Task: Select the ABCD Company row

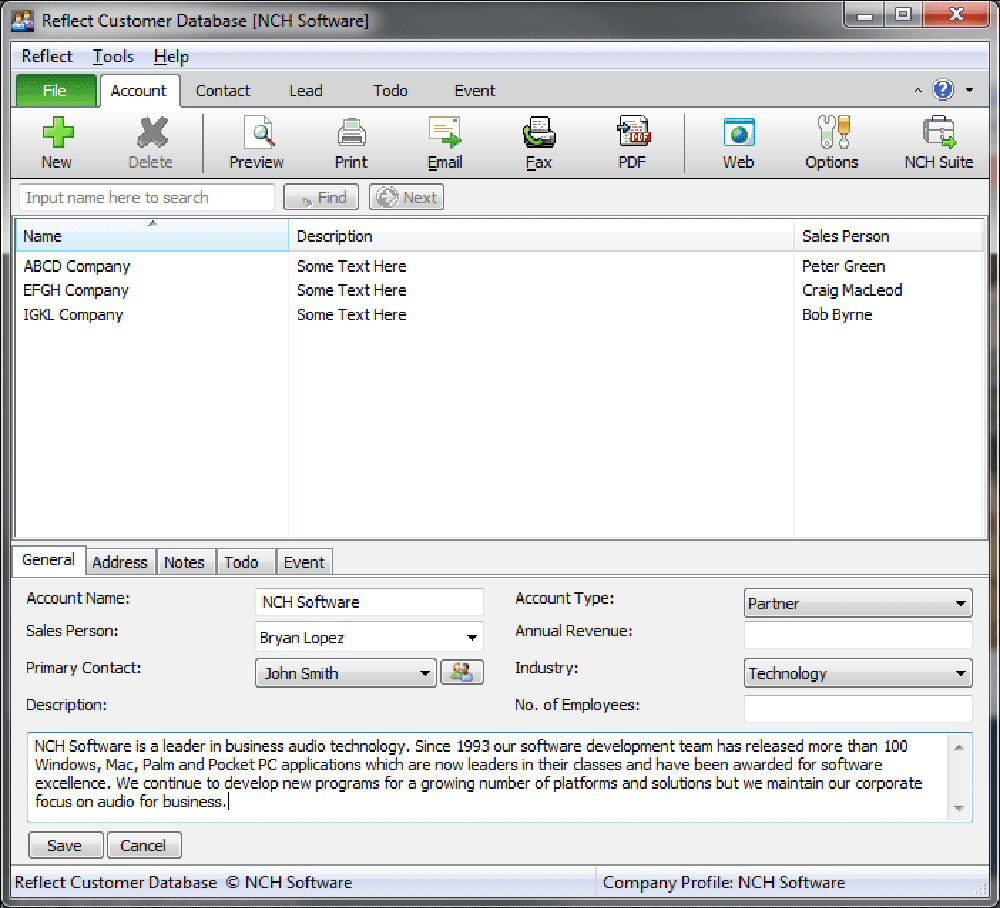Action: (x=499, y=267)
